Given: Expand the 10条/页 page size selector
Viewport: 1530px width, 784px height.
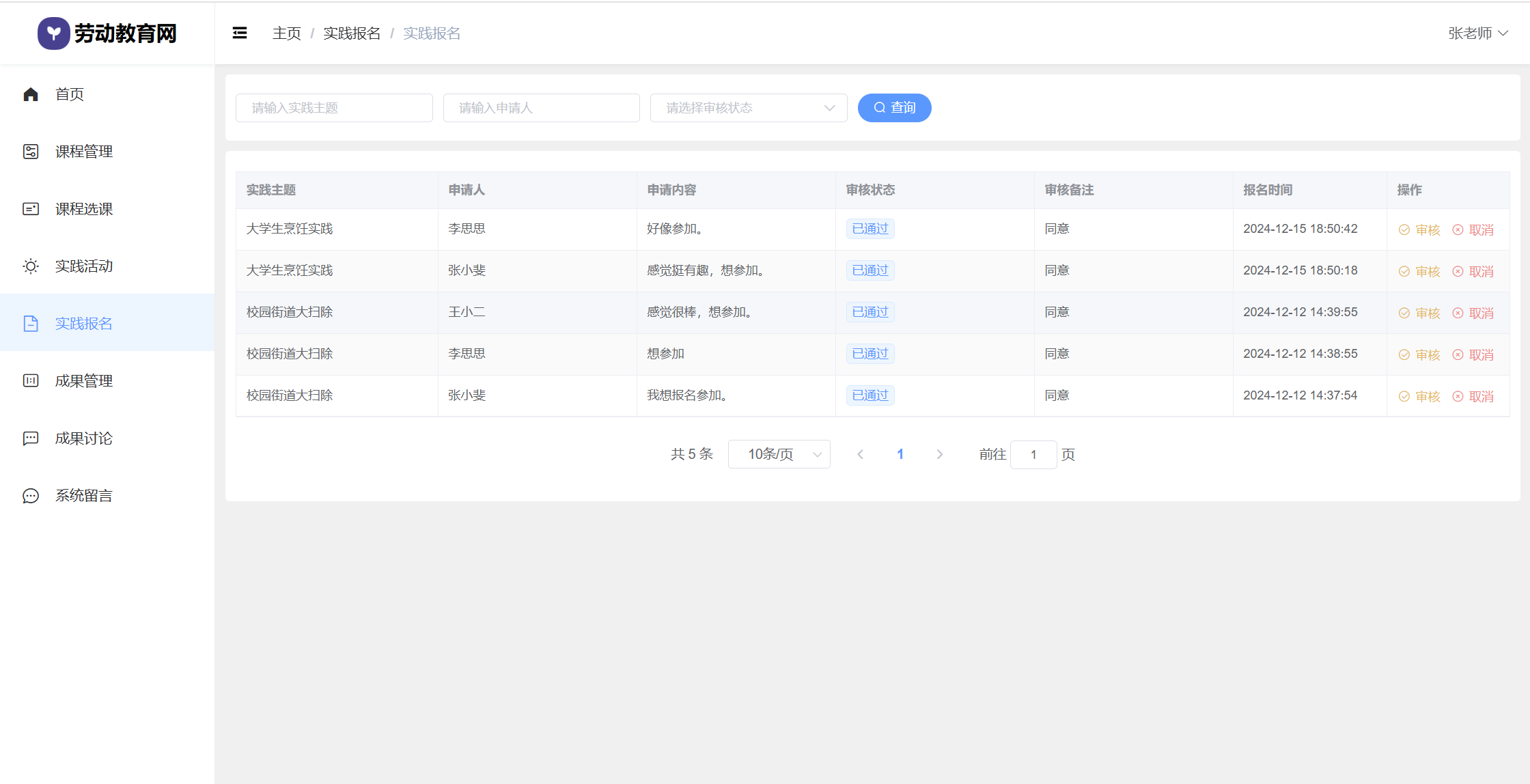Looking at the screenshot, I should (x=779, y=454).
